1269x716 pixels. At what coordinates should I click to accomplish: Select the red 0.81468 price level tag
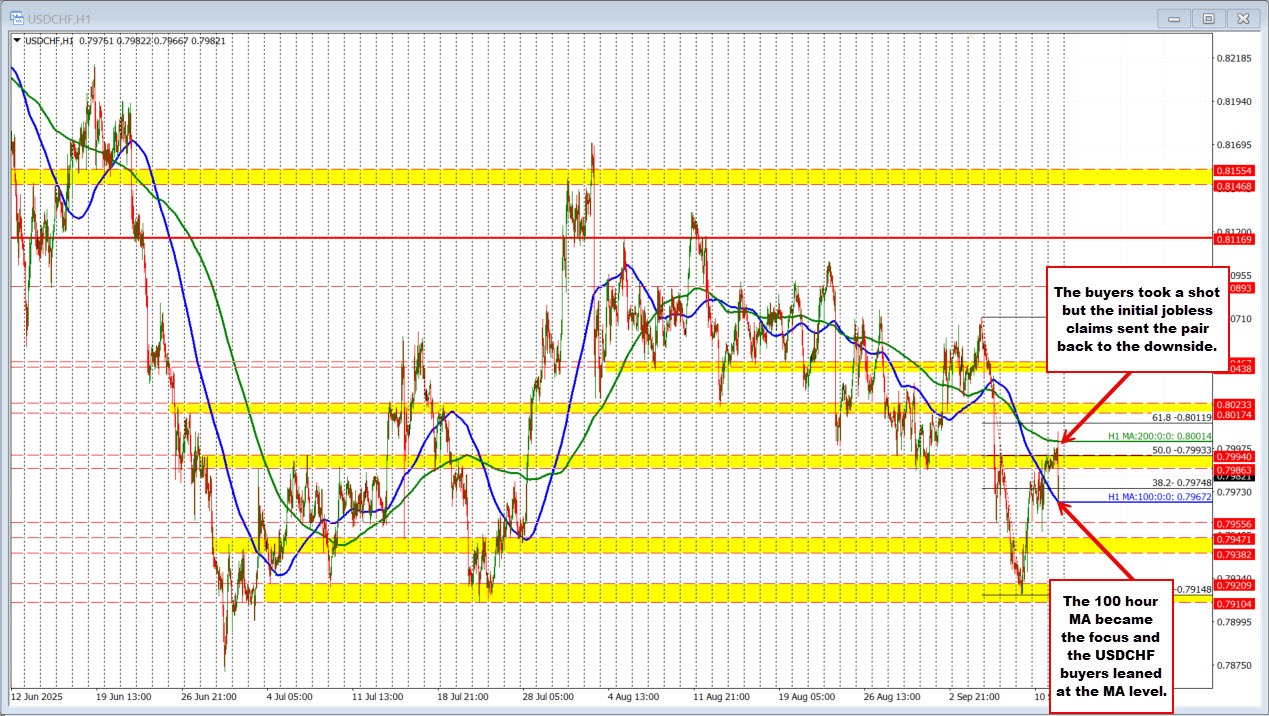pos(1233,186)
